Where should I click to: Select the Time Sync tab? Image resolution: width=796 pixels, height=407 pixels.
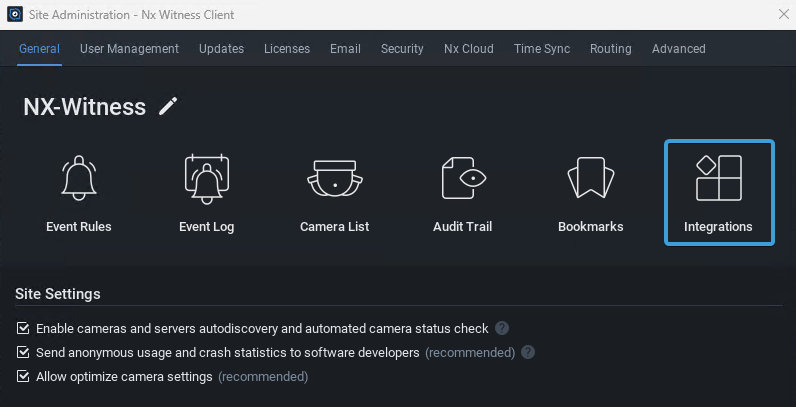(x=541, y=49)
